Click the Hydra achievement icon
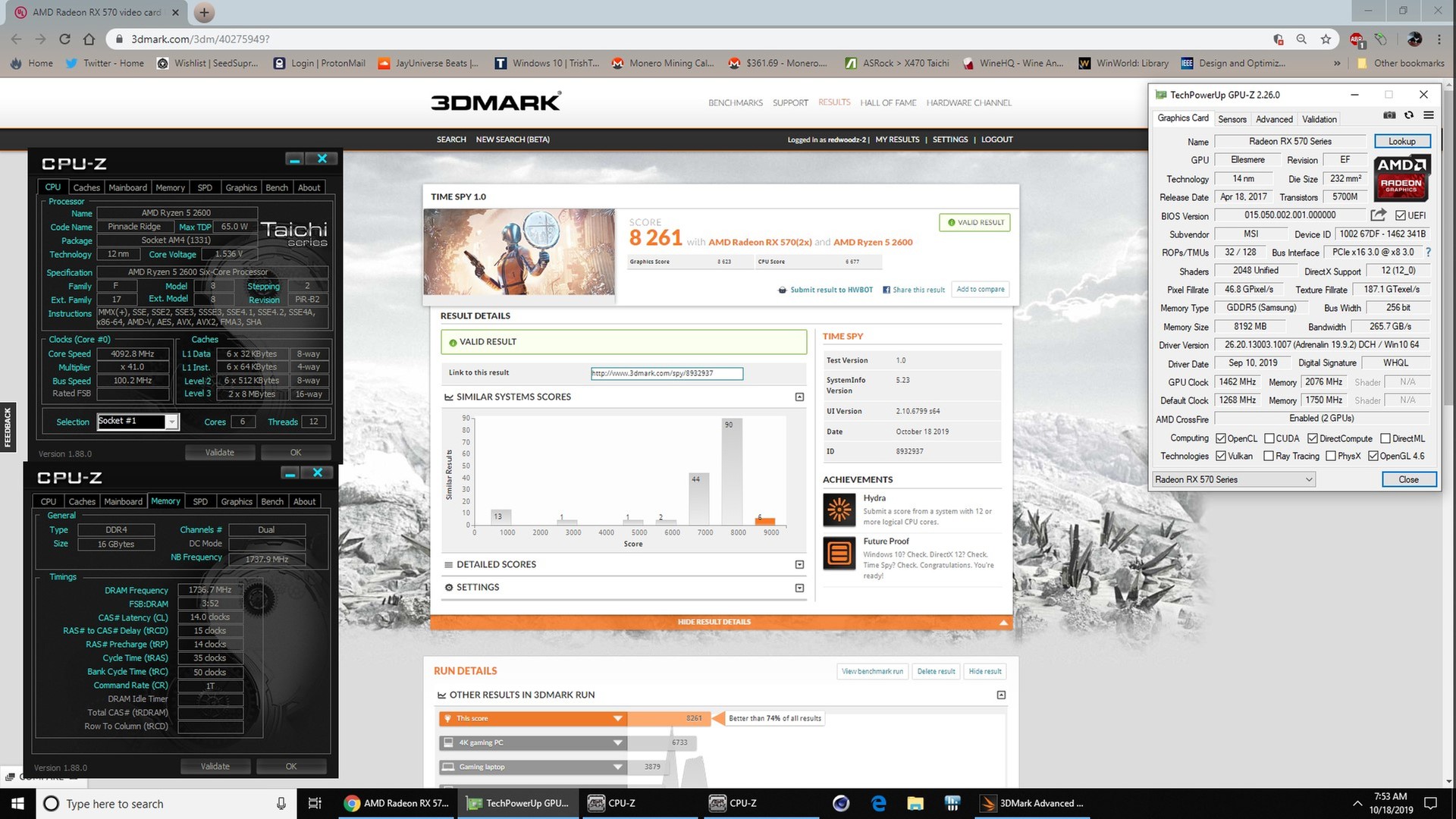Screen dimensions: 1456x819 [839, 510]
